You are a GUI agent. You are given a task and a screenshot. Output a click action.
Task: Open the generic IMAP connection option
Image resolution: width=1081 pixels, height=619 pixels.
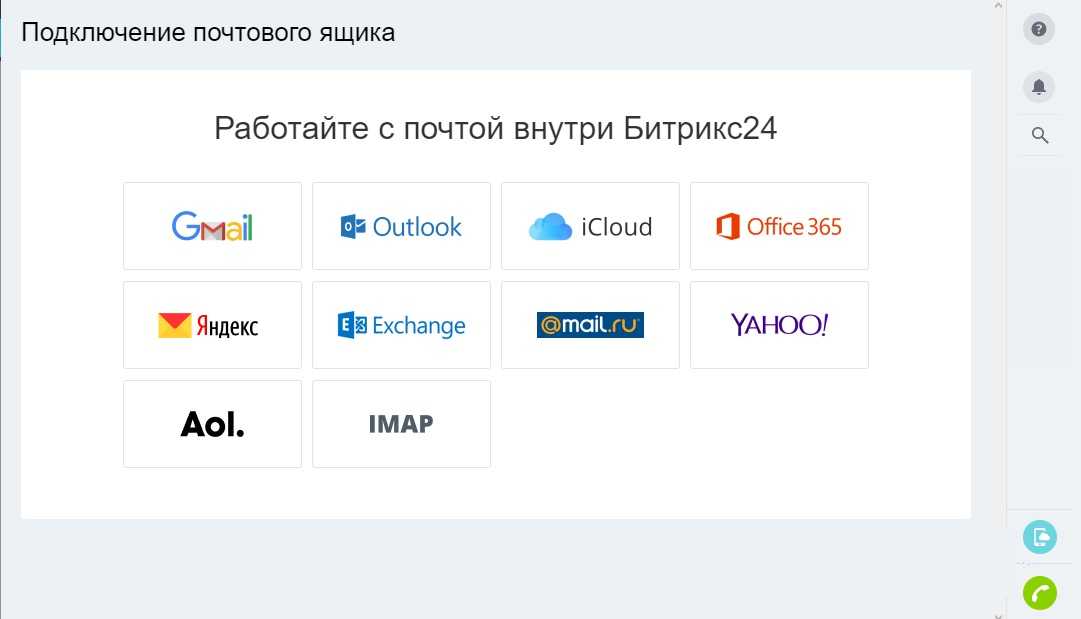click(401, 424)
